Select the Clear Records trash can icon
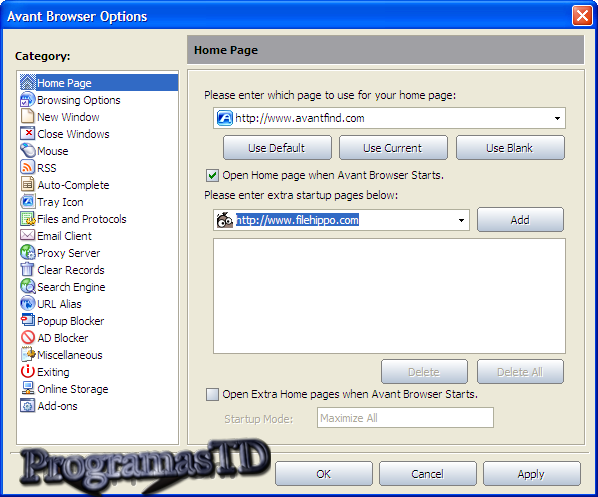 pyautogui.click(x=27, y=270)
